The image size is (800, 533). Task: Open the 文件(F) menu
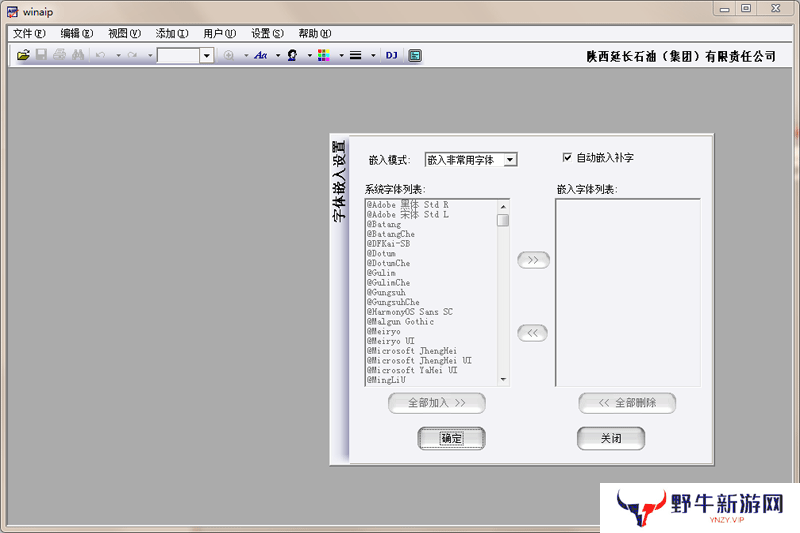pyautogui.click(x=29, y=34)
